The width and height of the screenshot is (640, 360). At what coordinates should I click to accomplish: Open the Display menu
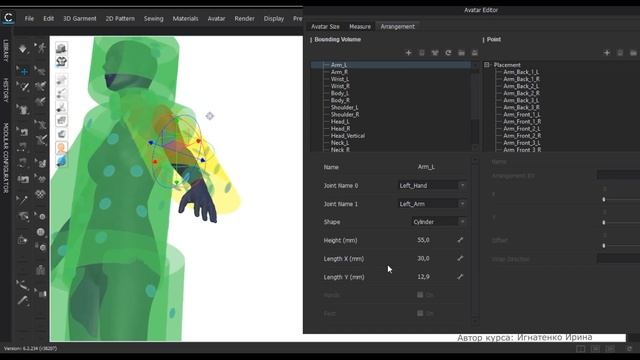274,18
